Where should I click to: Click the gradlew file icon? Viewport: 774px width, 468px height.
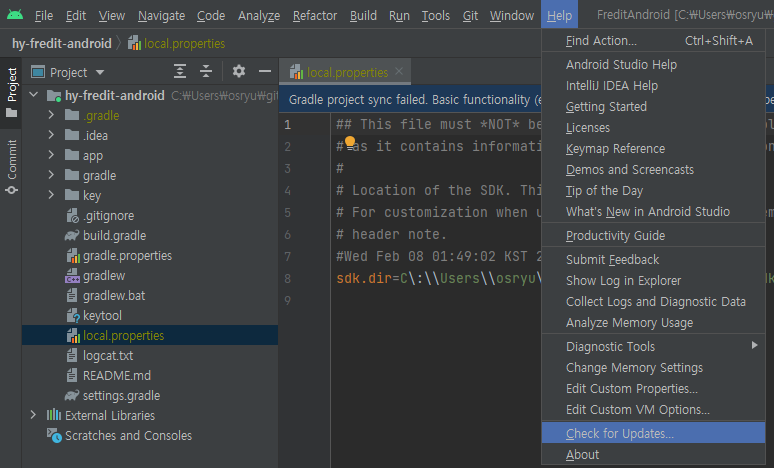point(72,275)
